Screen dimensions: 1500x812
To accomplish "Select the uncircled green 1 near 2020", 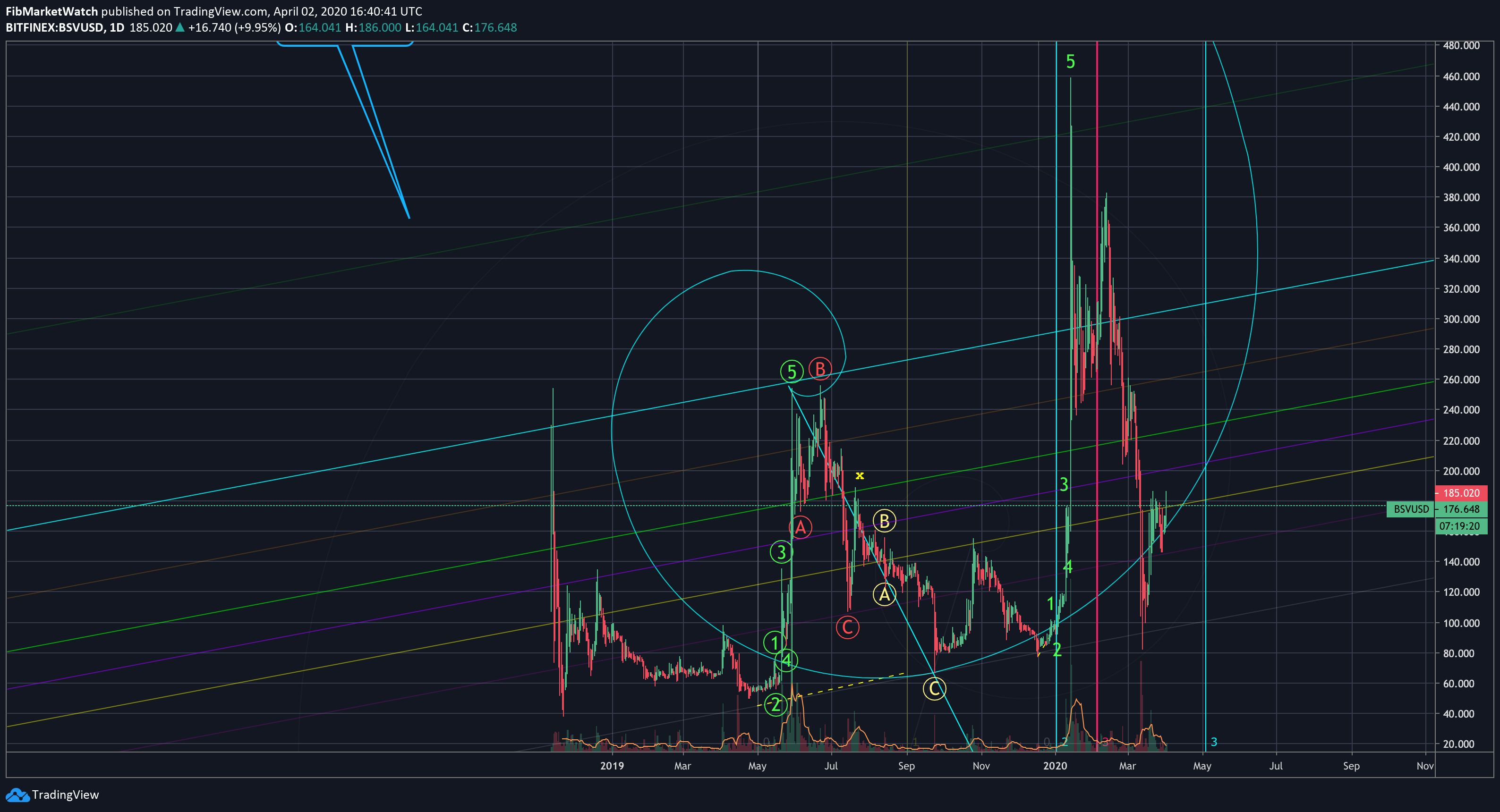I will pos(1050,604).
